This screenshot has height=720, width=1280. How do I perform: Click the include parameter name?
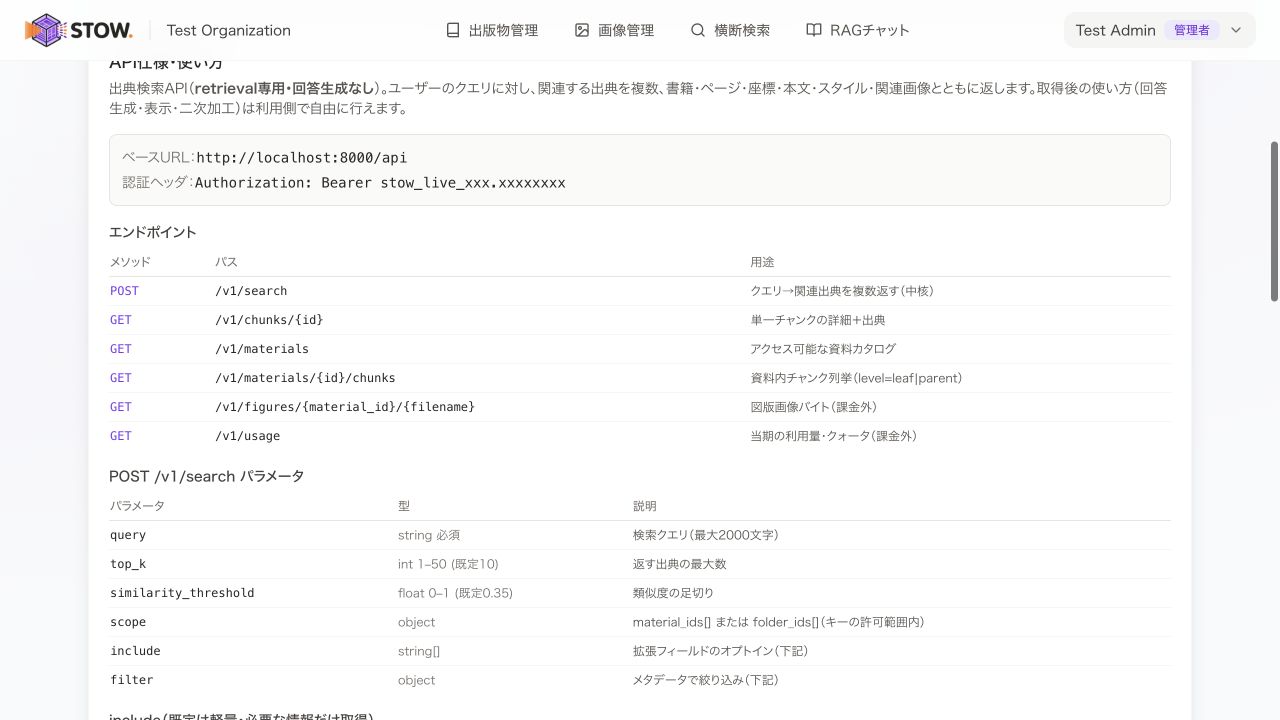tap(135, 651)
